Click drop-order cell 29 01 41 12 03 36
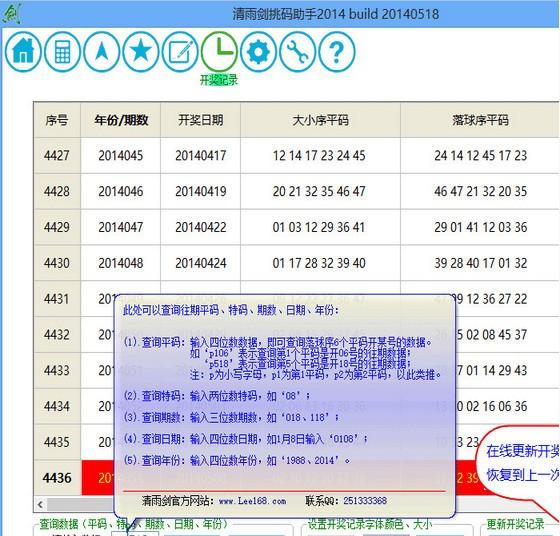Image resolution: width=560 pixels, height=536 pixels. tap(480, 227)
